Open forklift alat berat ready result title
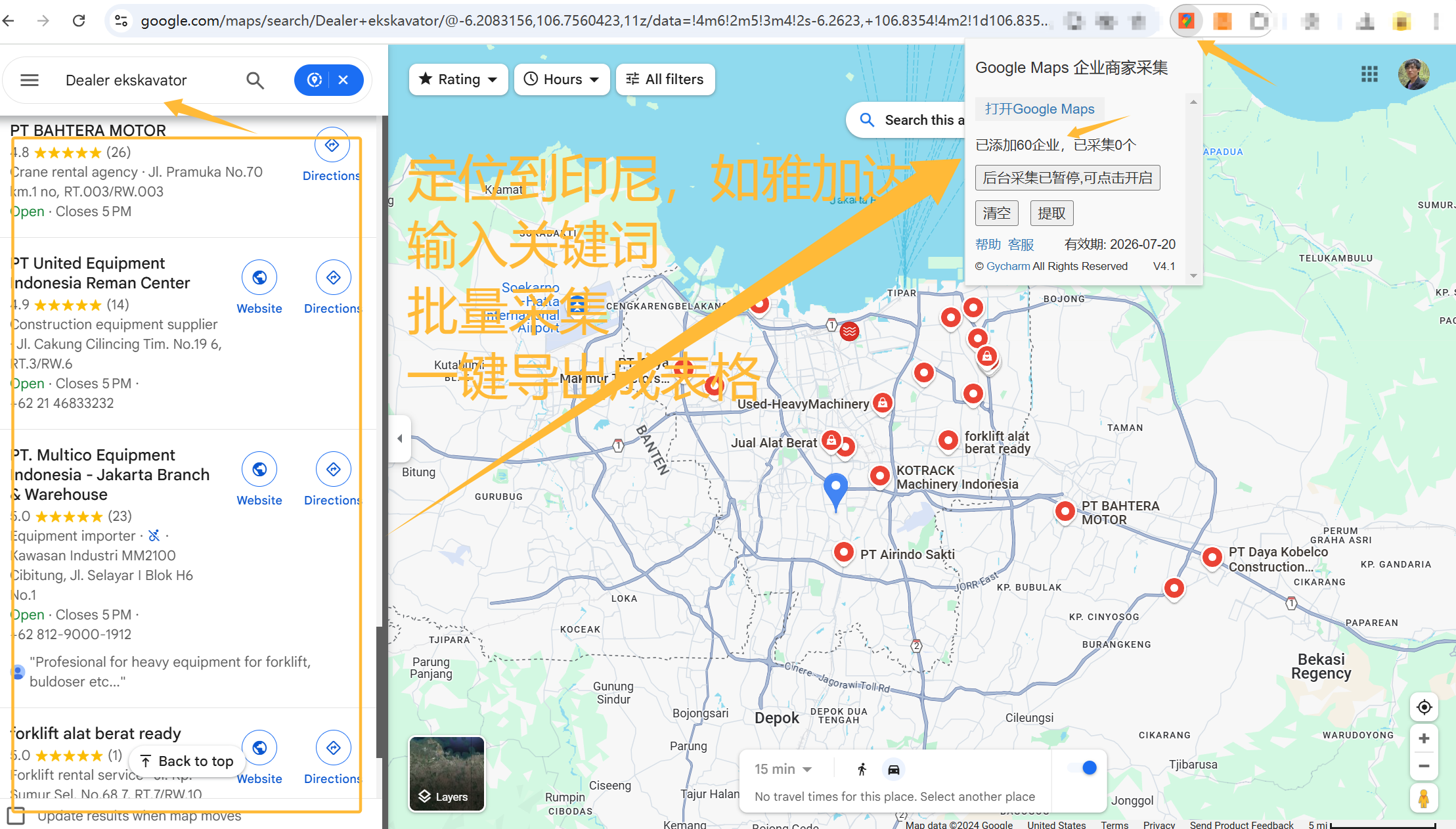Viewport: 1456px width, 829px height. [x=97, y=733]
